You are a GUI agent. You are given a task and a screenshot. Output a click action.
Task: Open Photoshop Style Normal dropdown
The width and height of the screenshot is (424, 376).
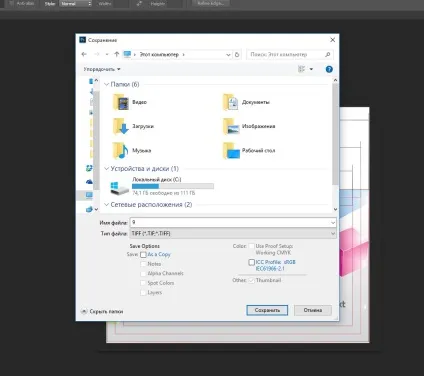tap(76, 4)
